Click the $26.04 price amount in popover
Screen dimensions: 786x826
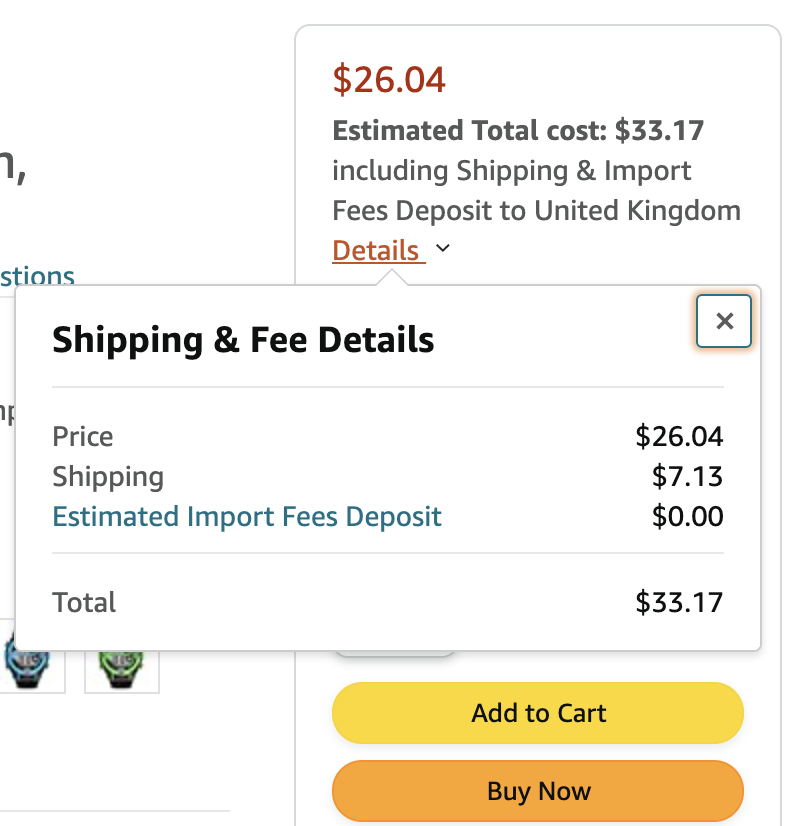tap(679, 437)
